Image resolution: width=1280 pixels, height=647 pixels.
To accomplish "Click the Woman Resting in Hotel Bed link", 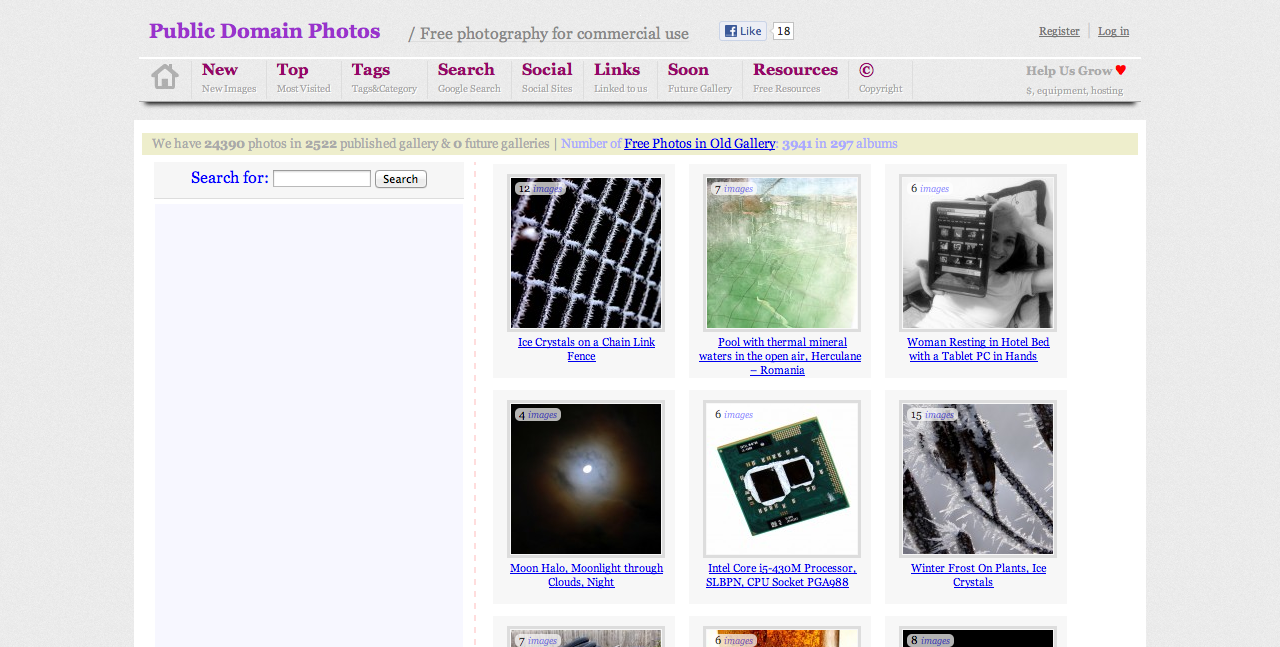I will click(978, 349).
